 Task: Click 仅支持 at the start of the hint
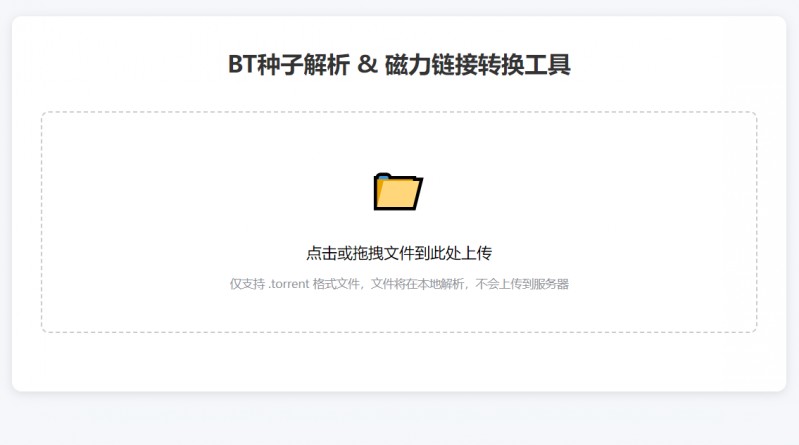point(247,284)
